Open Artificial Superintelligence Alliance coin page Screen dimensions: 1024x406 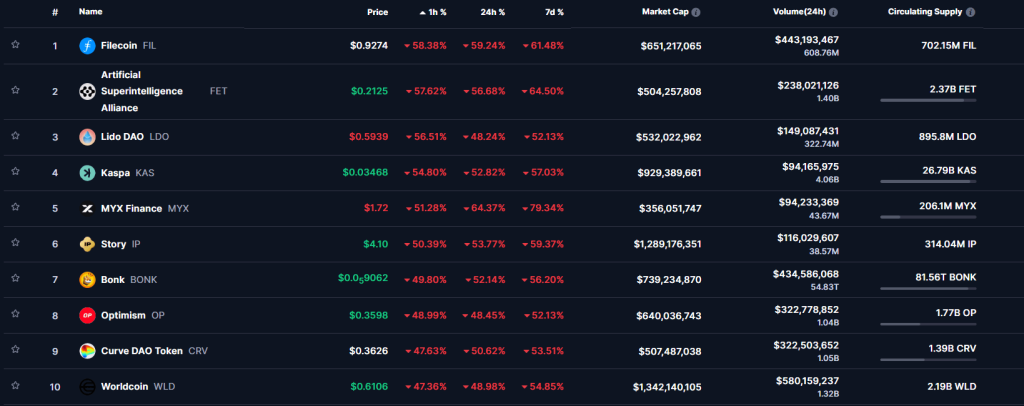point(142,91)
